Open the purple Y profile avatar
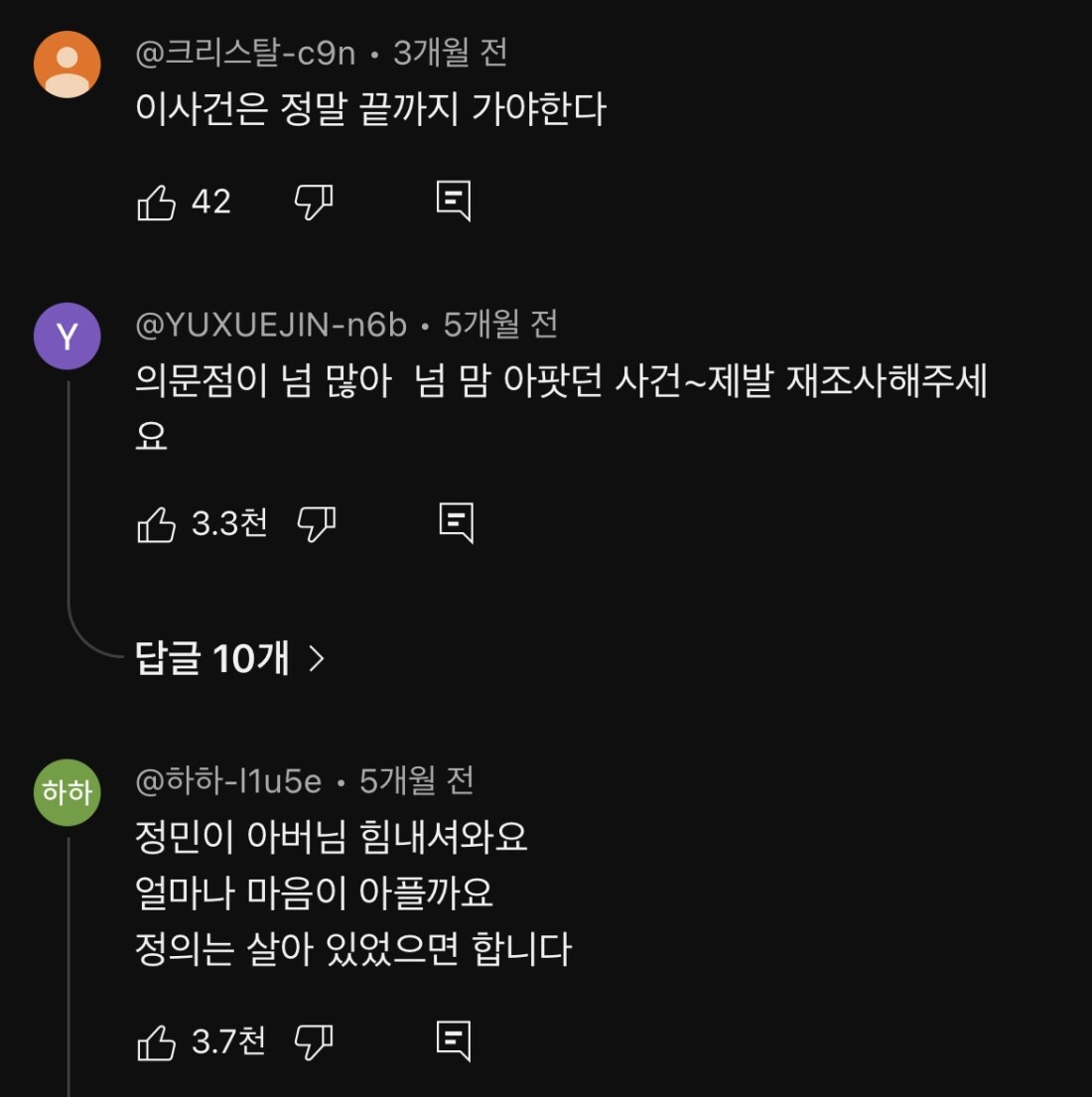 pos(68,337)
